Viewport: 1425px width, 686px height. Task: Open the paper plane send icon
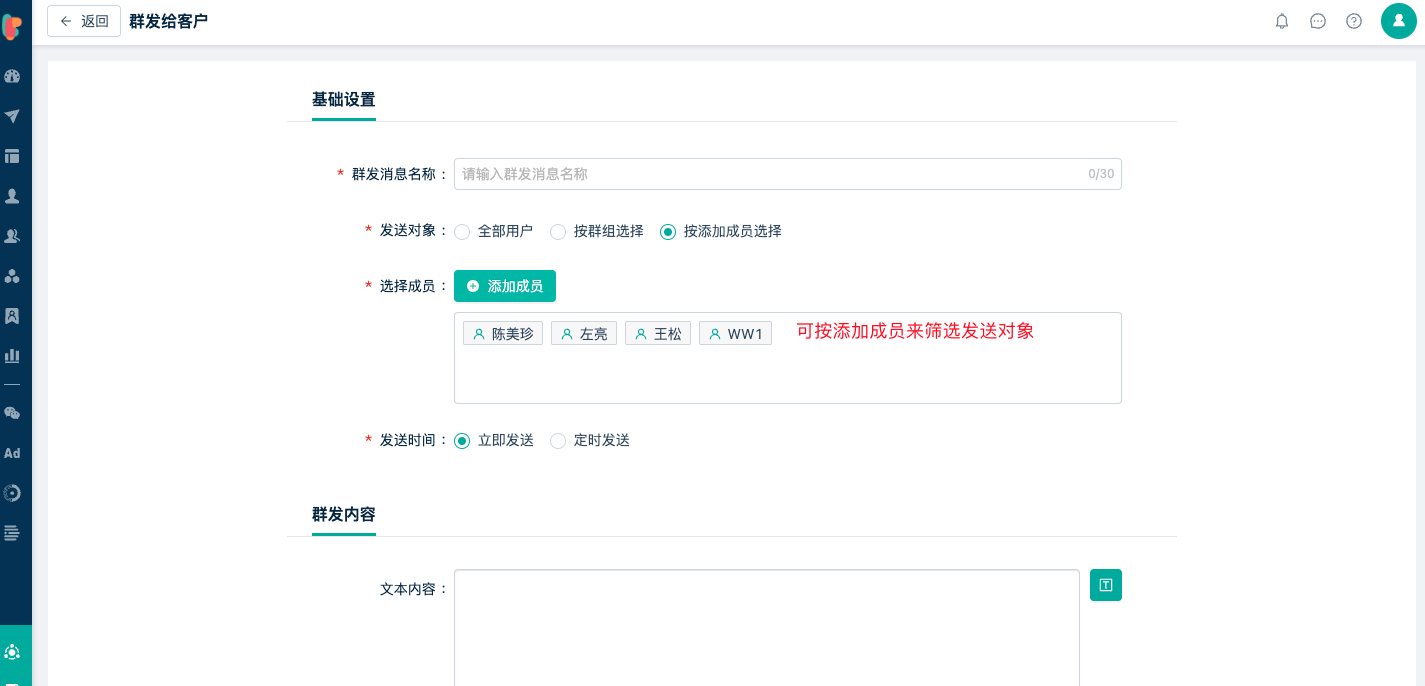(12, 116)
